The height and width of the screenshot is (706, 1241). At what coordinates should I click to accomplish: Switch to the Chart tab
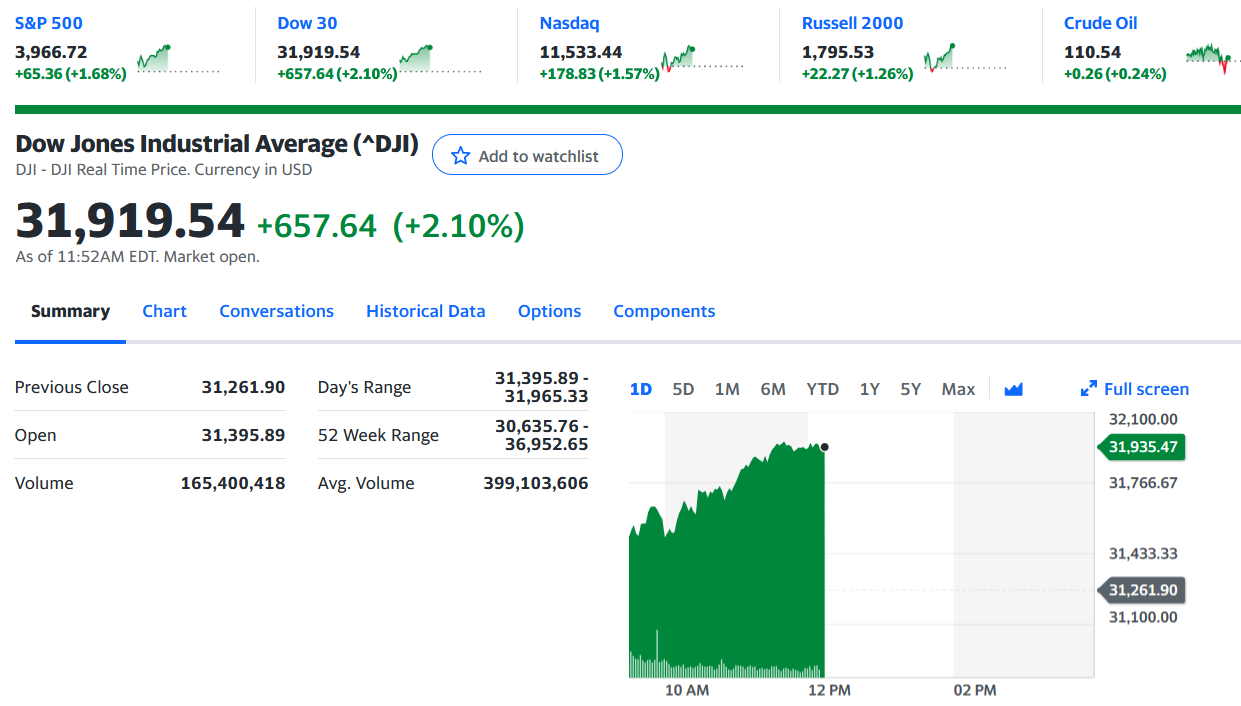pos(164,311)
